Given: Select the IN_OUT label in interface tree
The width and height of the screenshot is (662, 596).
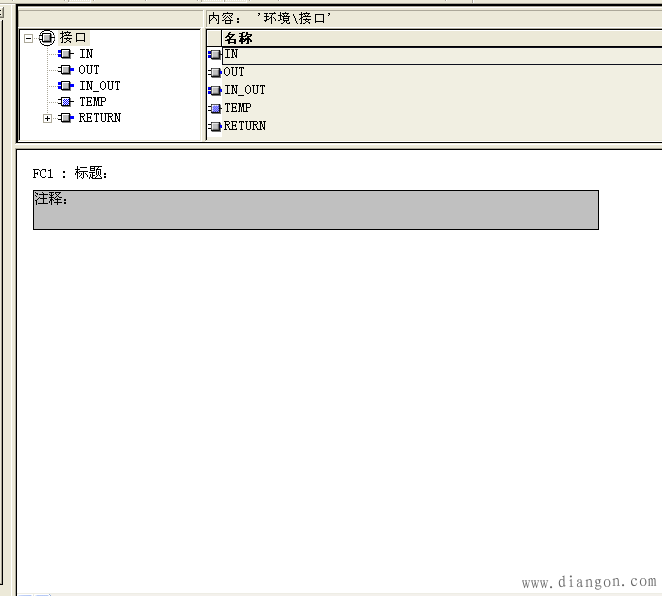Looking at the screenshot, I should coord(99,86).
